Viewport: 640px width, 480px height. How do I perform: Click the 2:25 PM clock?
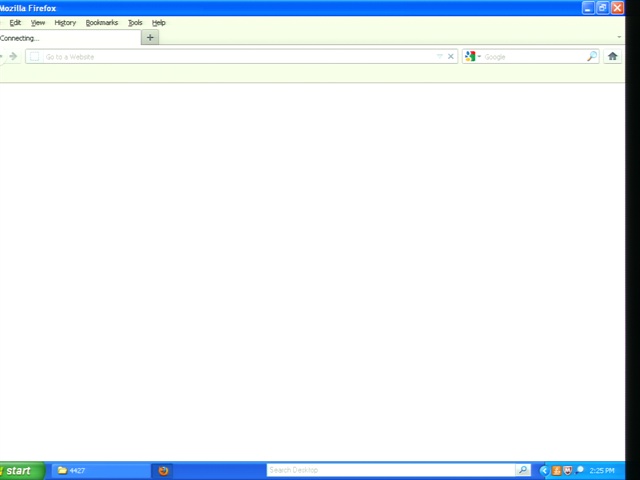602,471
